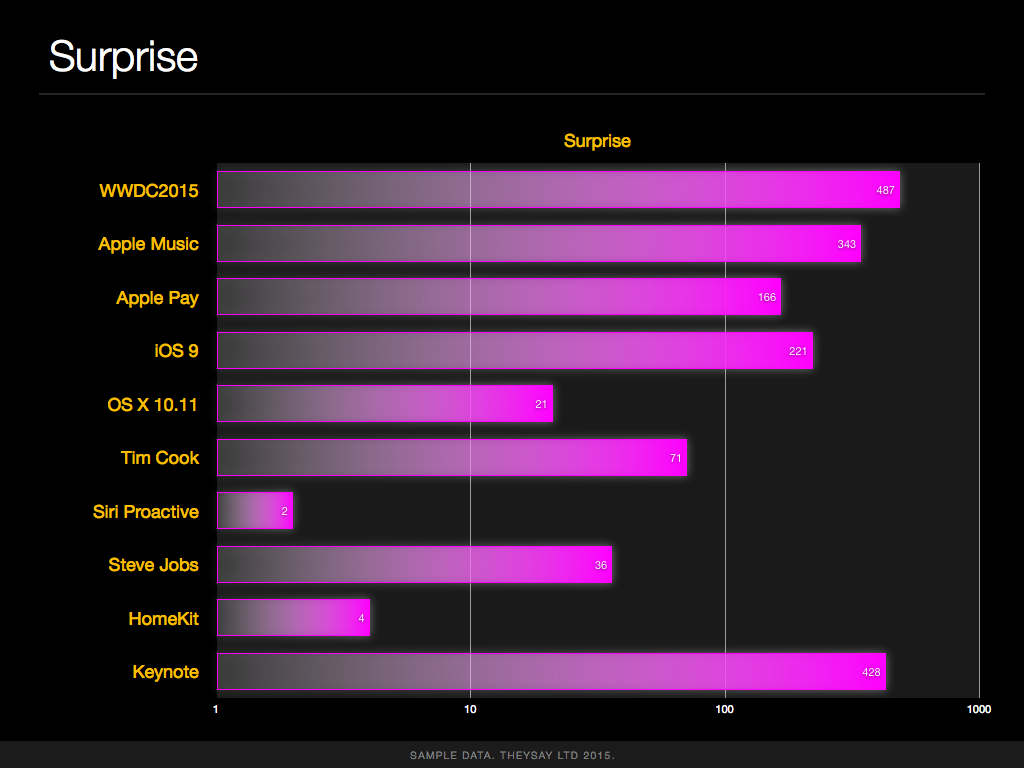Choose the magenta bar for Keynote
Viewport: 1024px width, 768px height.
pos(552,672)
